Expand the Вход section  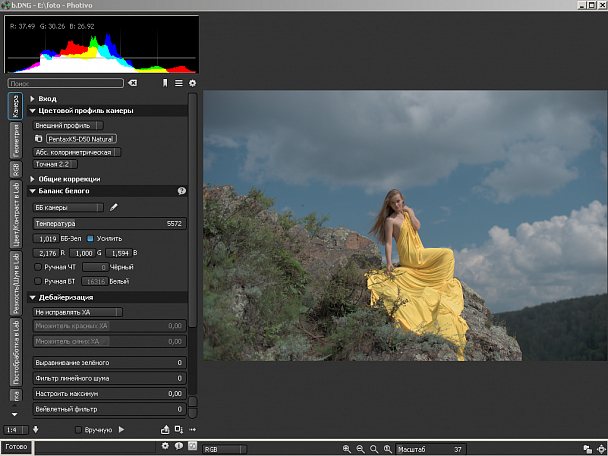click(32, 99)
